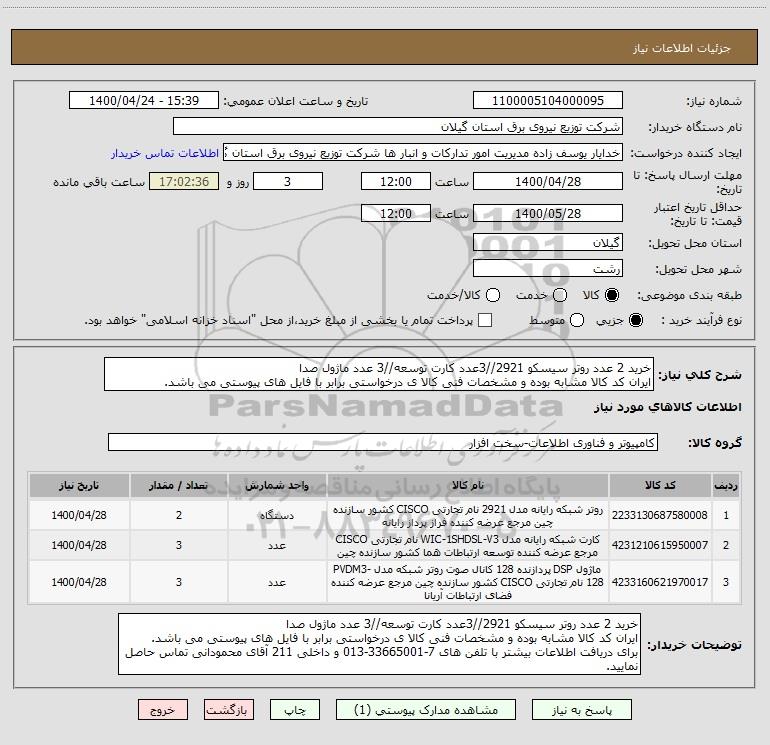
Task: Click the شرح کلی نیاز description box
Action: pyautogui.click(x=379, y=375)
